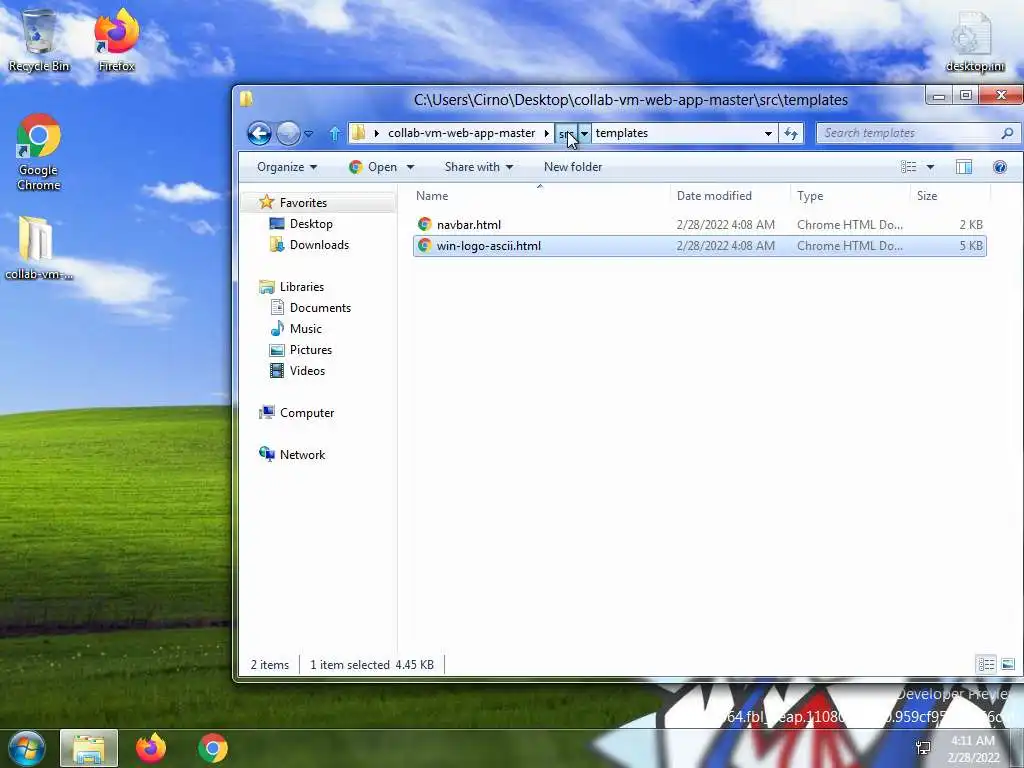Select win-logo-ascii.html file
Image resolution: width=1024 pixels, height=768 pixels.
[x=699, y=246]
